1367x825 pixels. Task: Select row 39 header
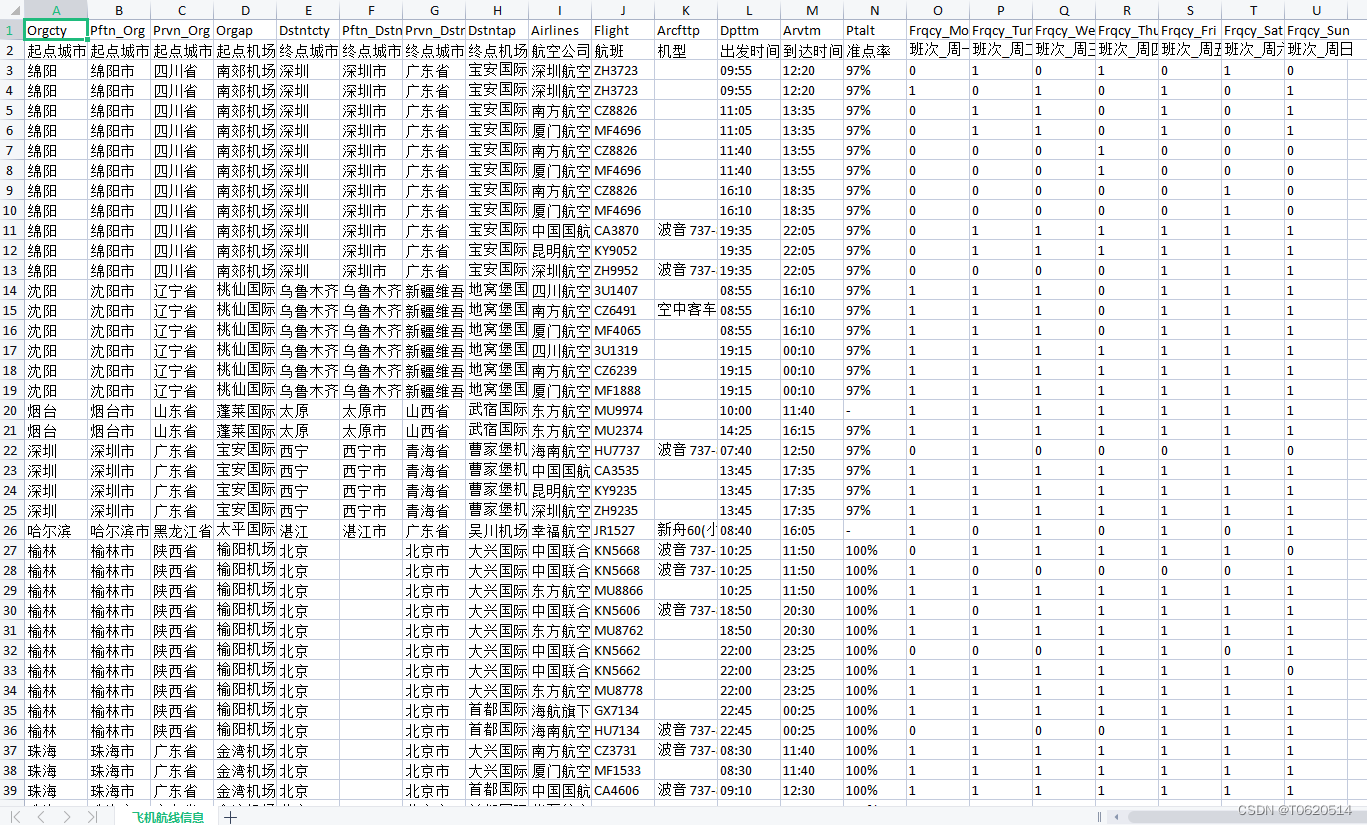coord(12,790)
